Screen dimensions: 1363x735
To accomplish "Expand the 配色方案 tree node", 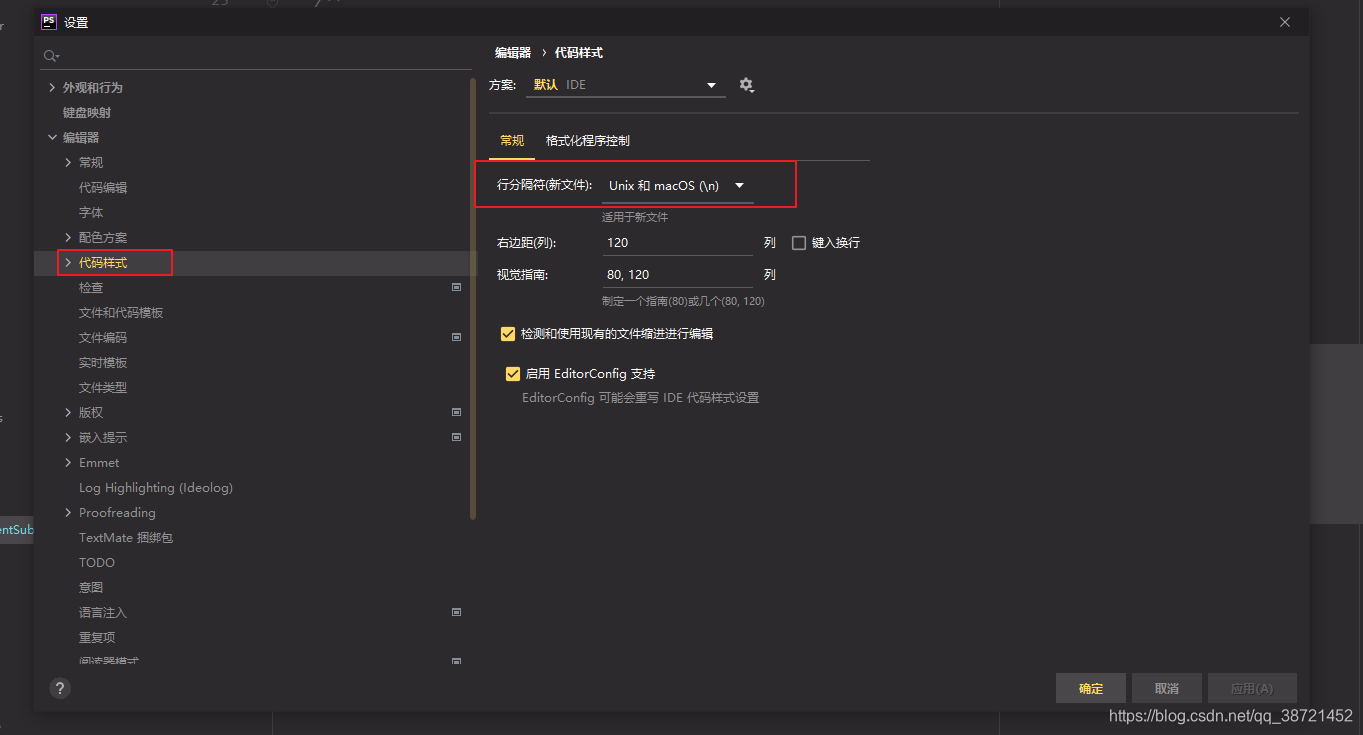I will point(68,238).
